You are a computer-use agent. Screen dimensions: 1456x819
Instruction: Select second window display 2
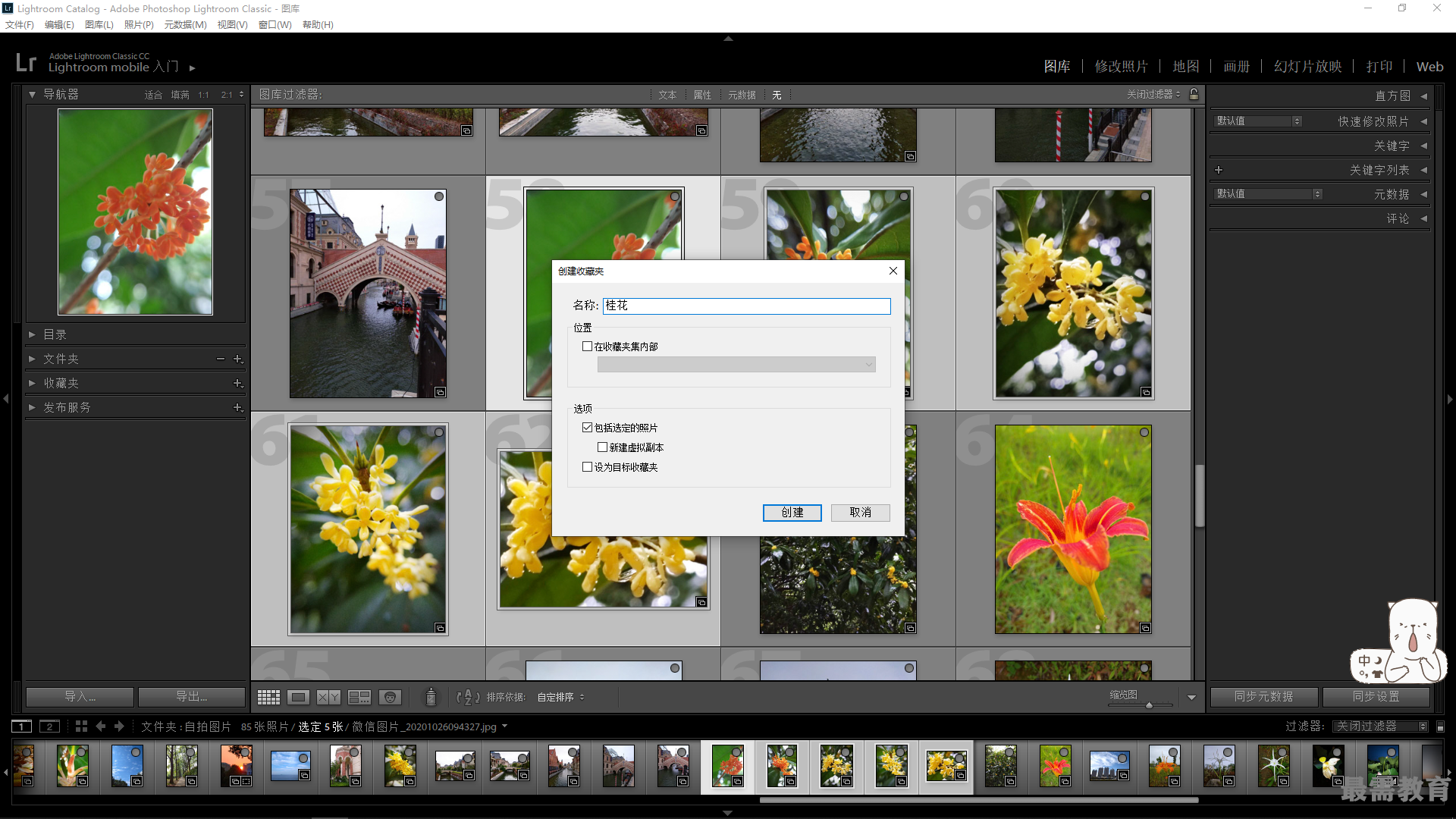pos(49,726)
